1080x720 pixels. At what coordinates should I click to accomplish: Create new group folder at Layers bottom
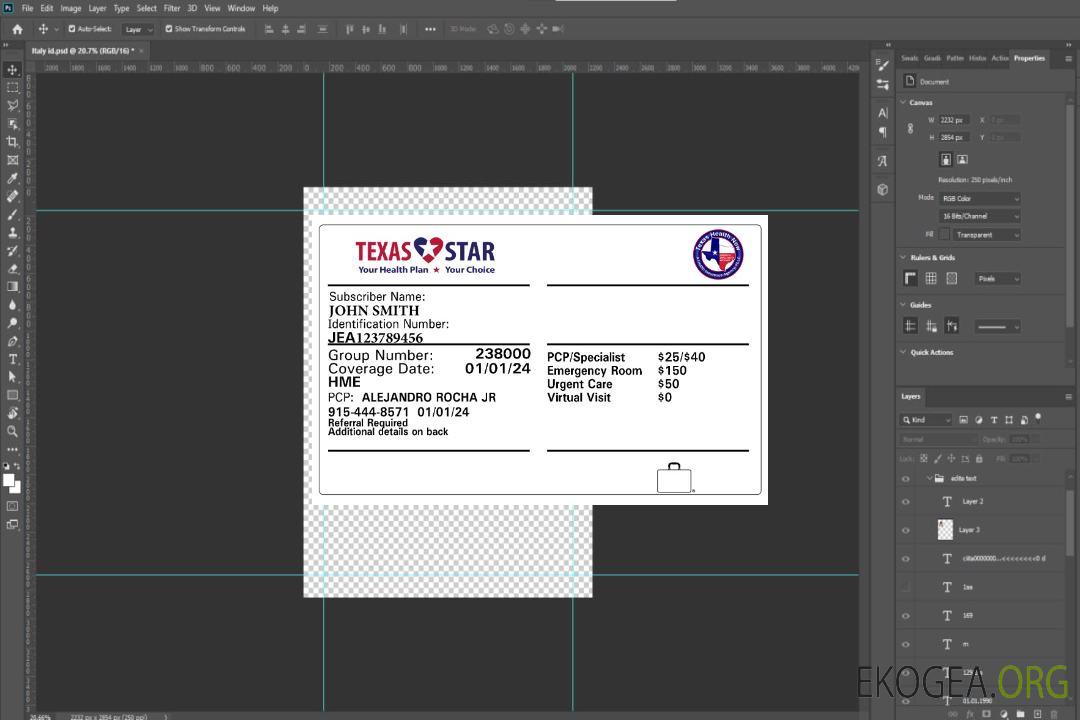pyautogui.click(x=1020, y=714)
